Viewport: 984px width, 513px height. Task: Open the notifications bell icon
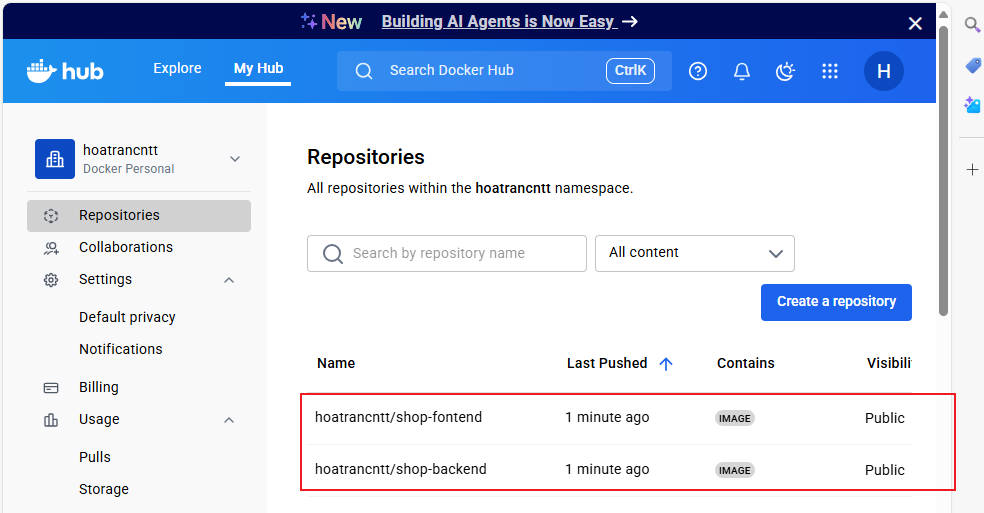tap(742, 71)
